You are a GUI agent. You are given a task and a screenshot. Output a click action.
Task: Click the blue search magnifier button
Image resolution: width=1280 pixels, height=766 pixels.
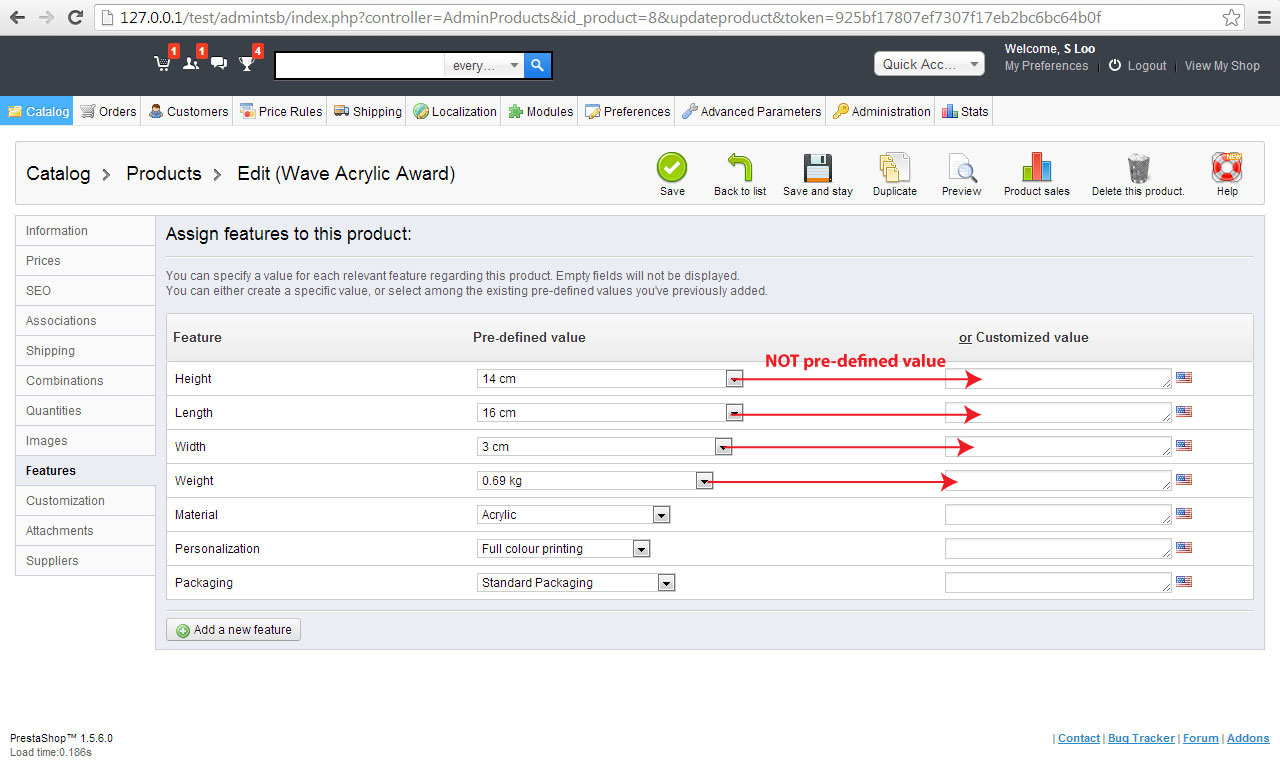click(537, 65)
